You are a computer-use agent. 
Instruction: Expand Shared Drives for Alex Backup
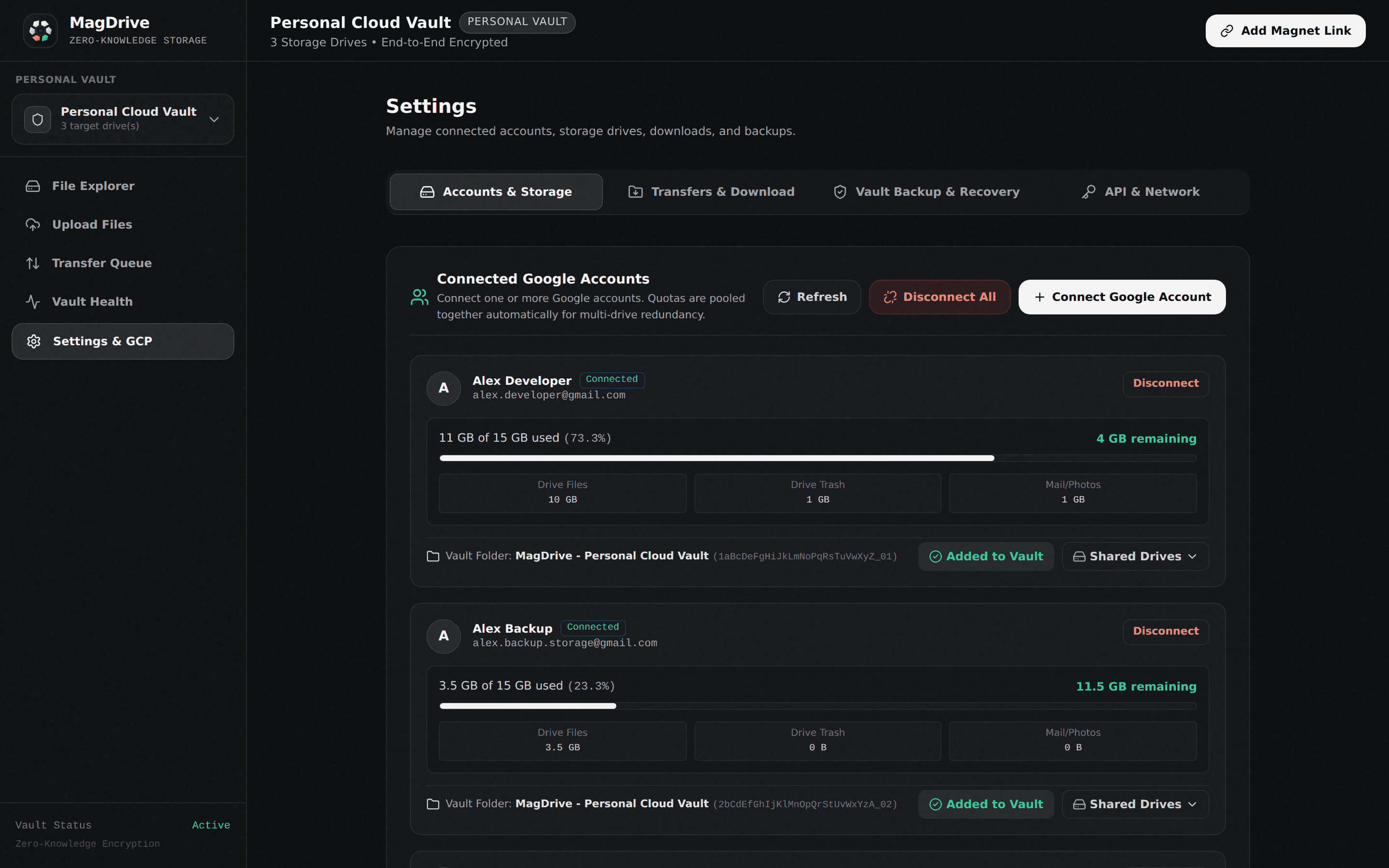[x=1135, y=804]
